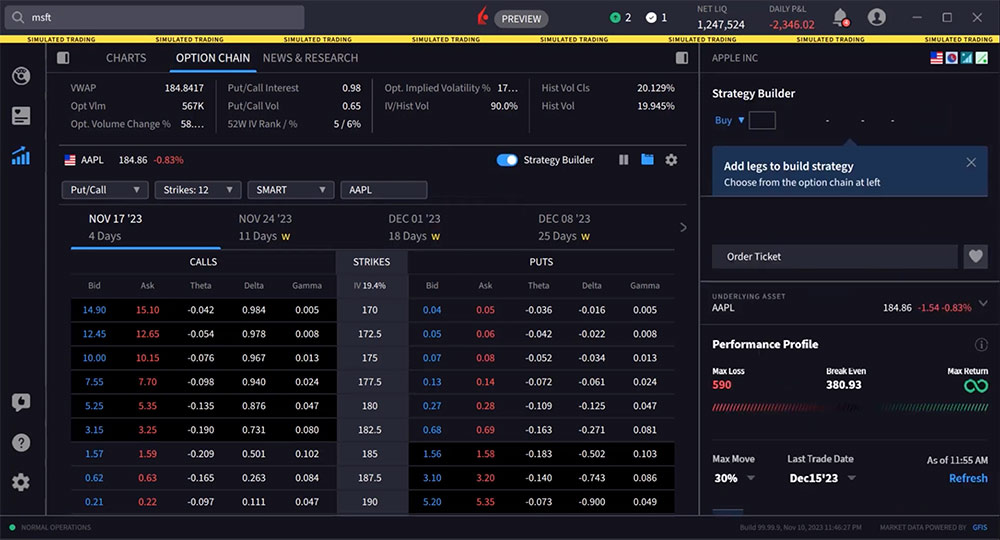Viewport: 1000px width, 540px height.
Task: Select the OPTION CHAIN tab
Action: (213, 58)
